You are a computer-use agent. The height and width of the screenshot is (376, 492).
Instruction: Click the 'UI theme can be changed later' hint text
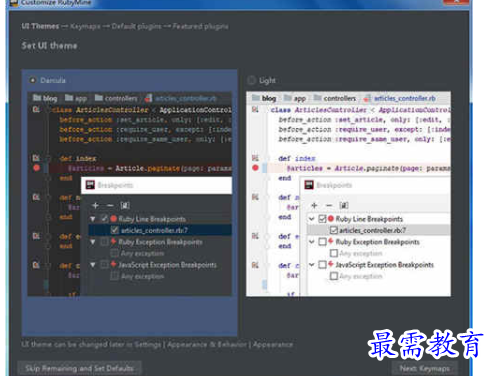(x=157, y=344)
